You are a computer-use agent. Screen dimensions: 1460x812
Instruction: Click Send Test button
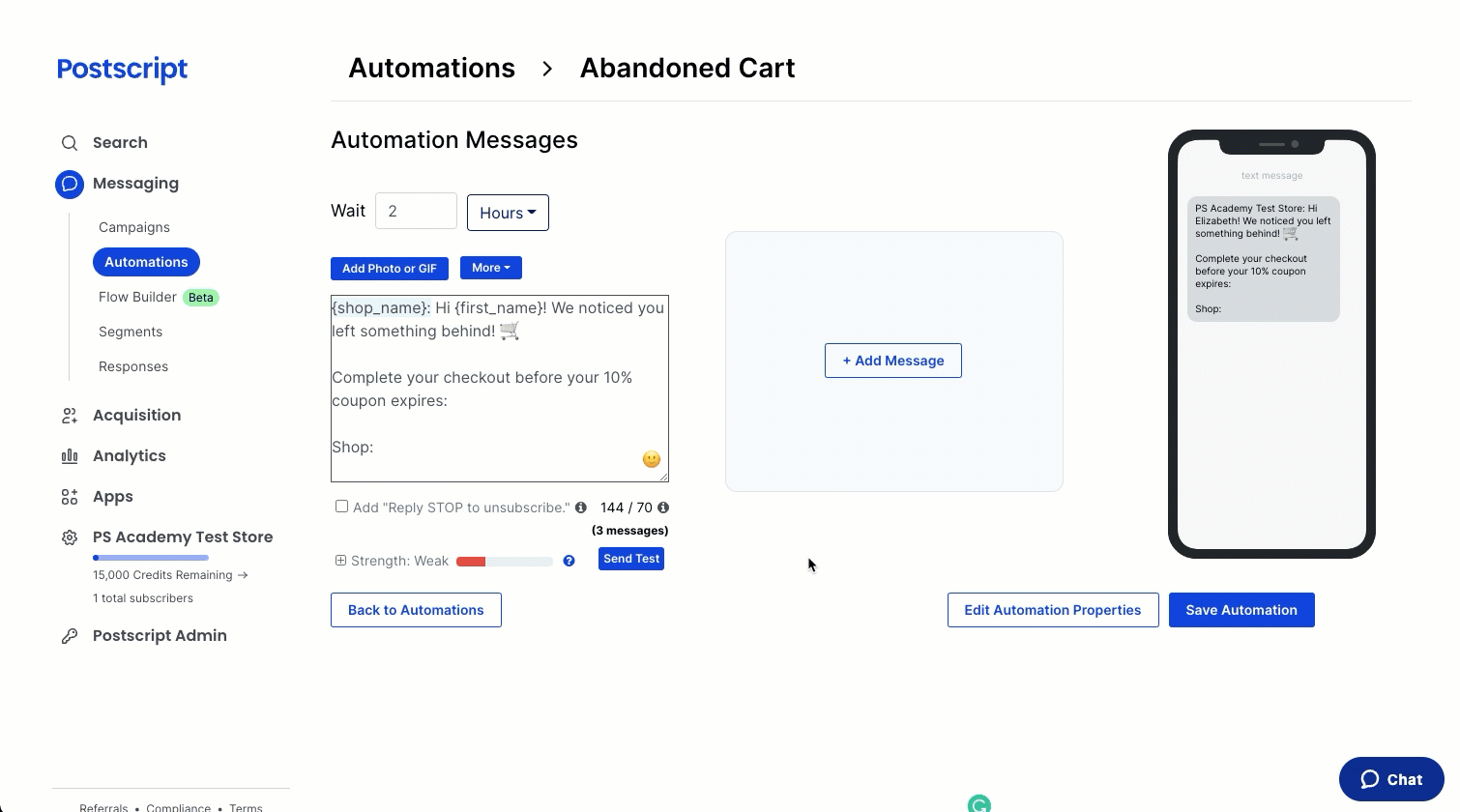click(x=631, y=559)
